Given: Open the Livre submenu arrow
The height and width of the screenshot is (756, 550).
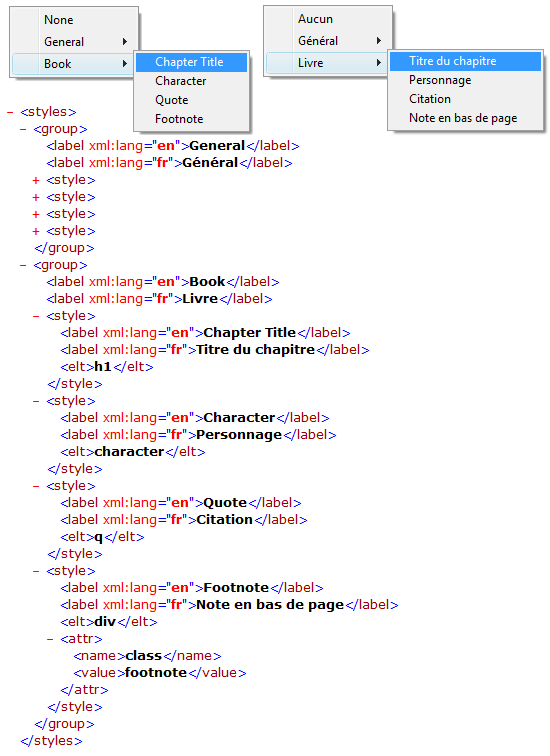Looking at the screenshot, I should (379, 63).
